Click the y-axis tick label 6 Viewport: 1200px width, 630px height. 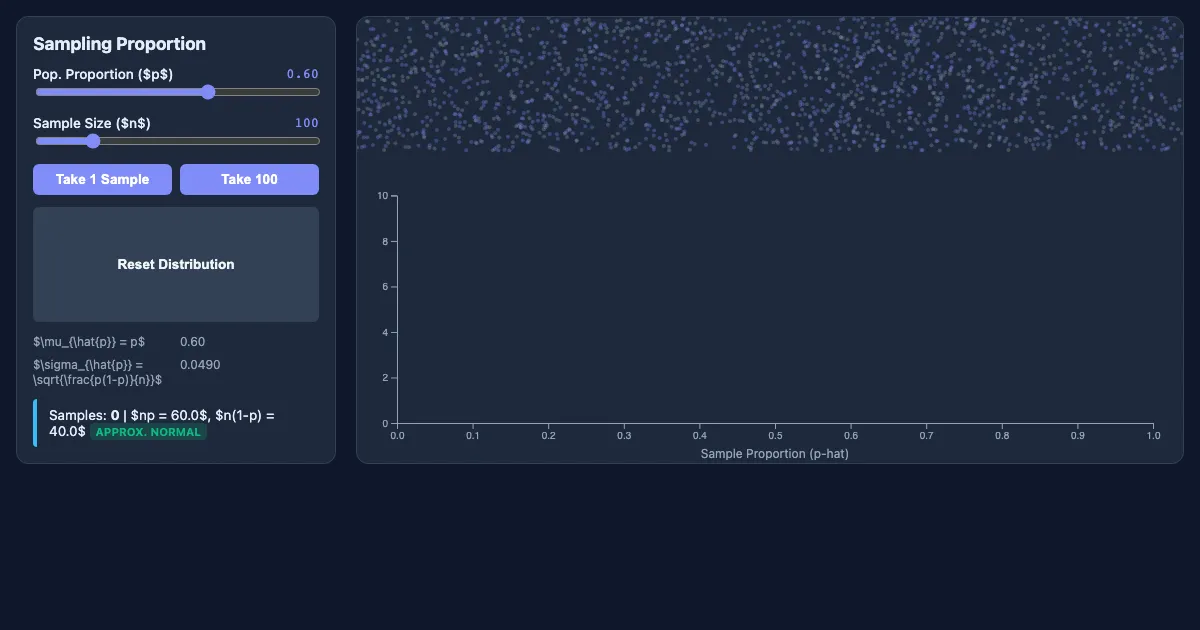(385, 287)
